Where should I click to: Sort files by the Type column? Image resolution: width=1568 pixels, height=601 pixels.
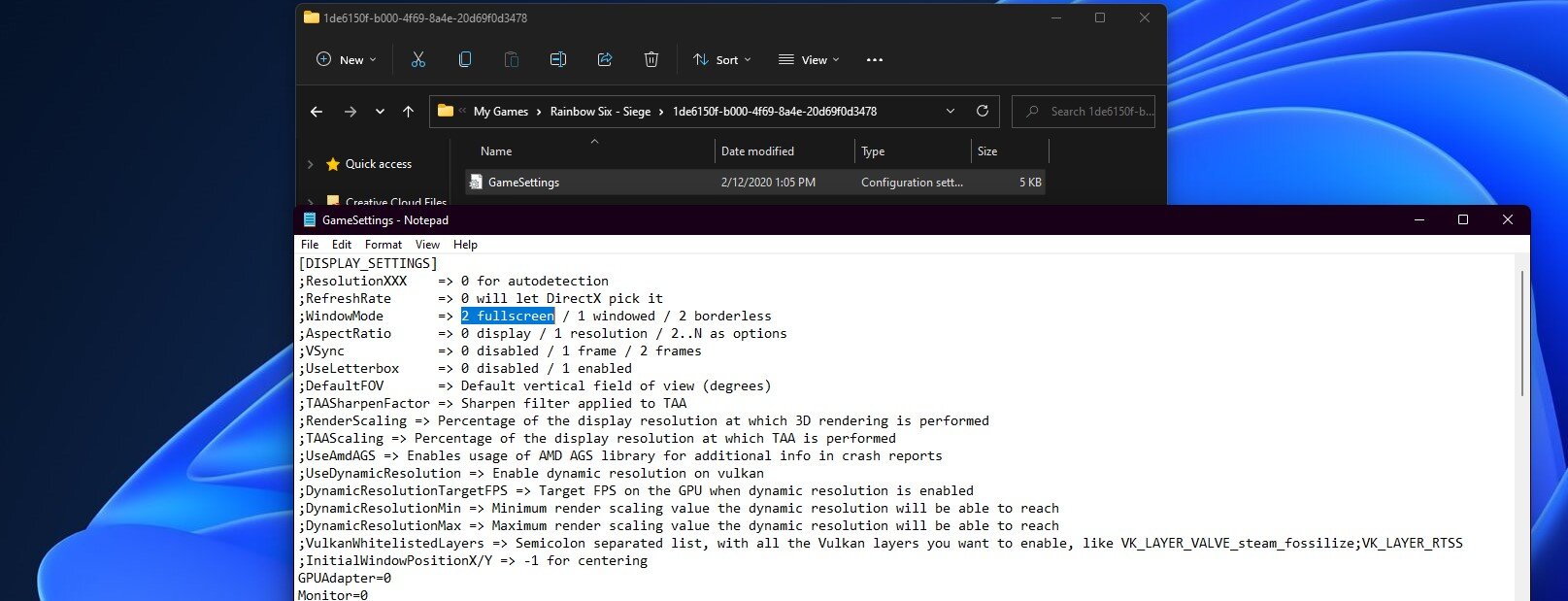[x=873, y=151]
